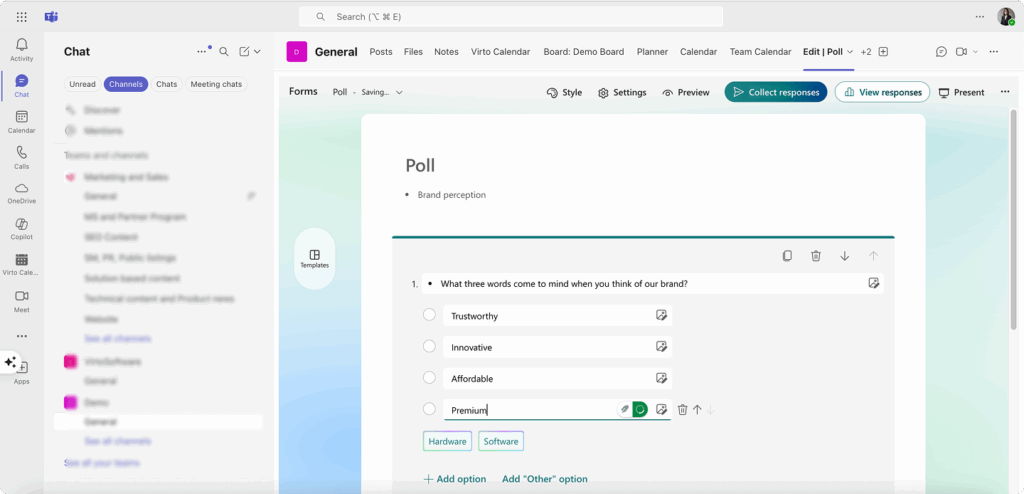Start a meeting with the video icon
The image size is (1024, 494).
[961, 52]
